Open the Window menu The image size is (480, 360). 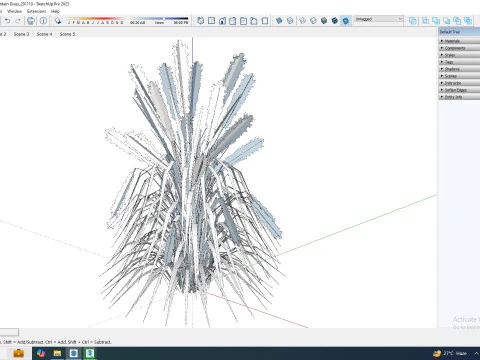tap(14, 11)
